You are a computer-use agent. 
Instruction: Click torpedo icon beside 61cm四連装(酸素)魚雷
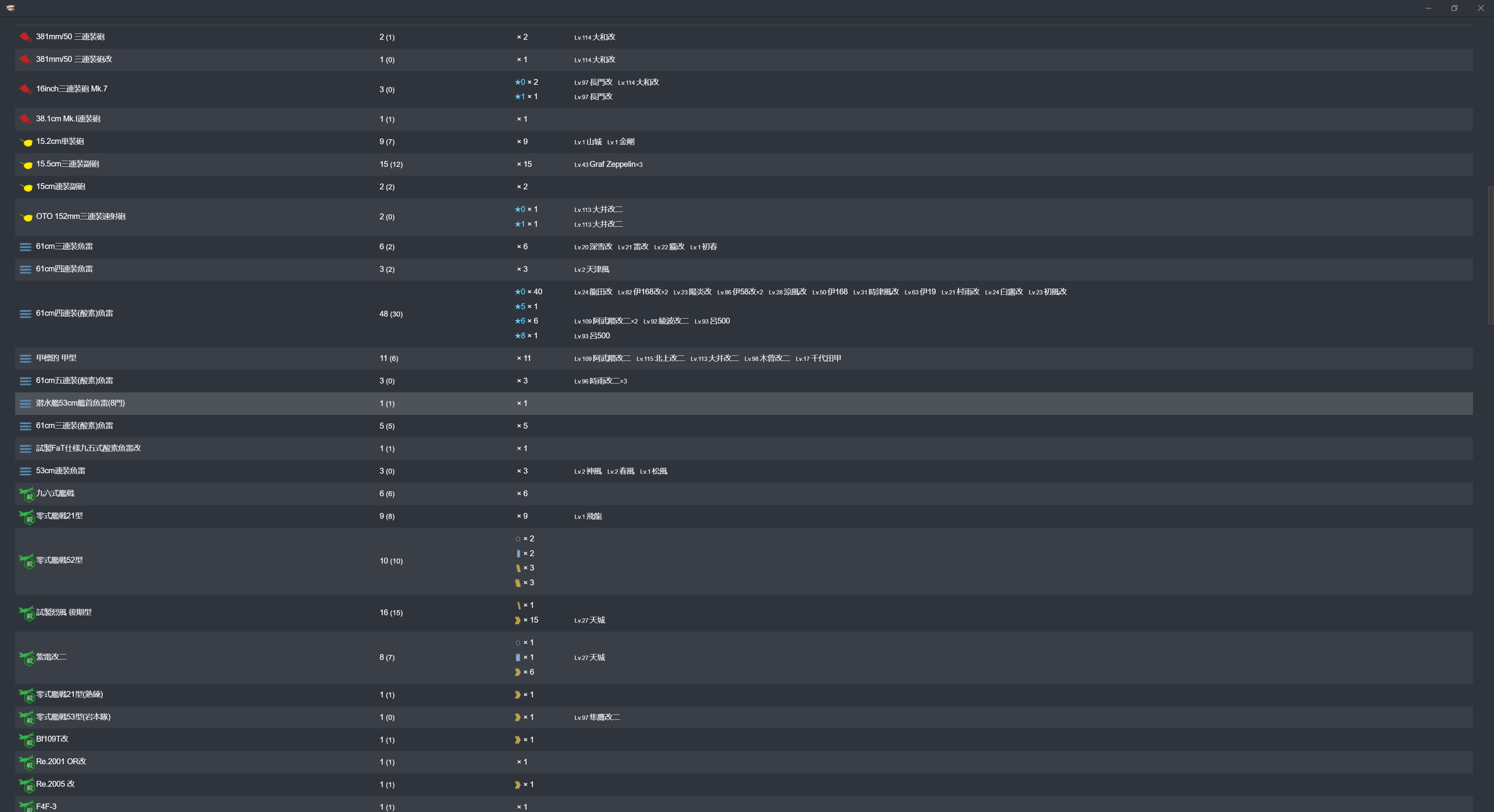(x=26, y=314)
